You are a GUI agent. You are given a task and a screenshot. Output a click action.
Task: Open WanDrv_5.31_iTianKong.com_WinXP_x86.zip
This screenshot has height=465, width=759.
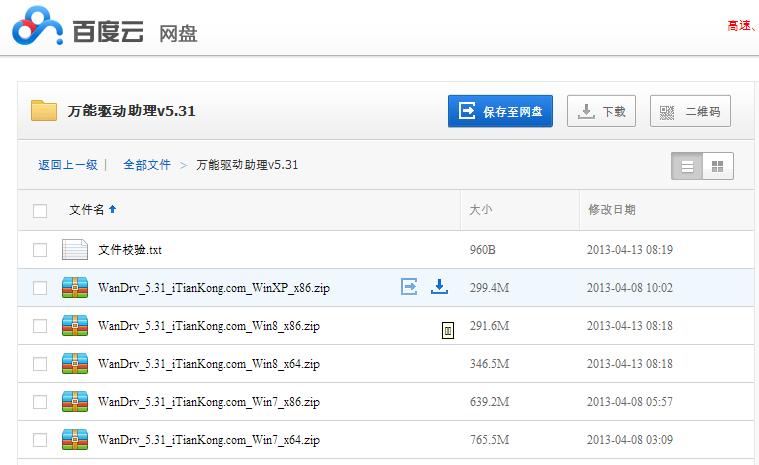coord(213,288)
